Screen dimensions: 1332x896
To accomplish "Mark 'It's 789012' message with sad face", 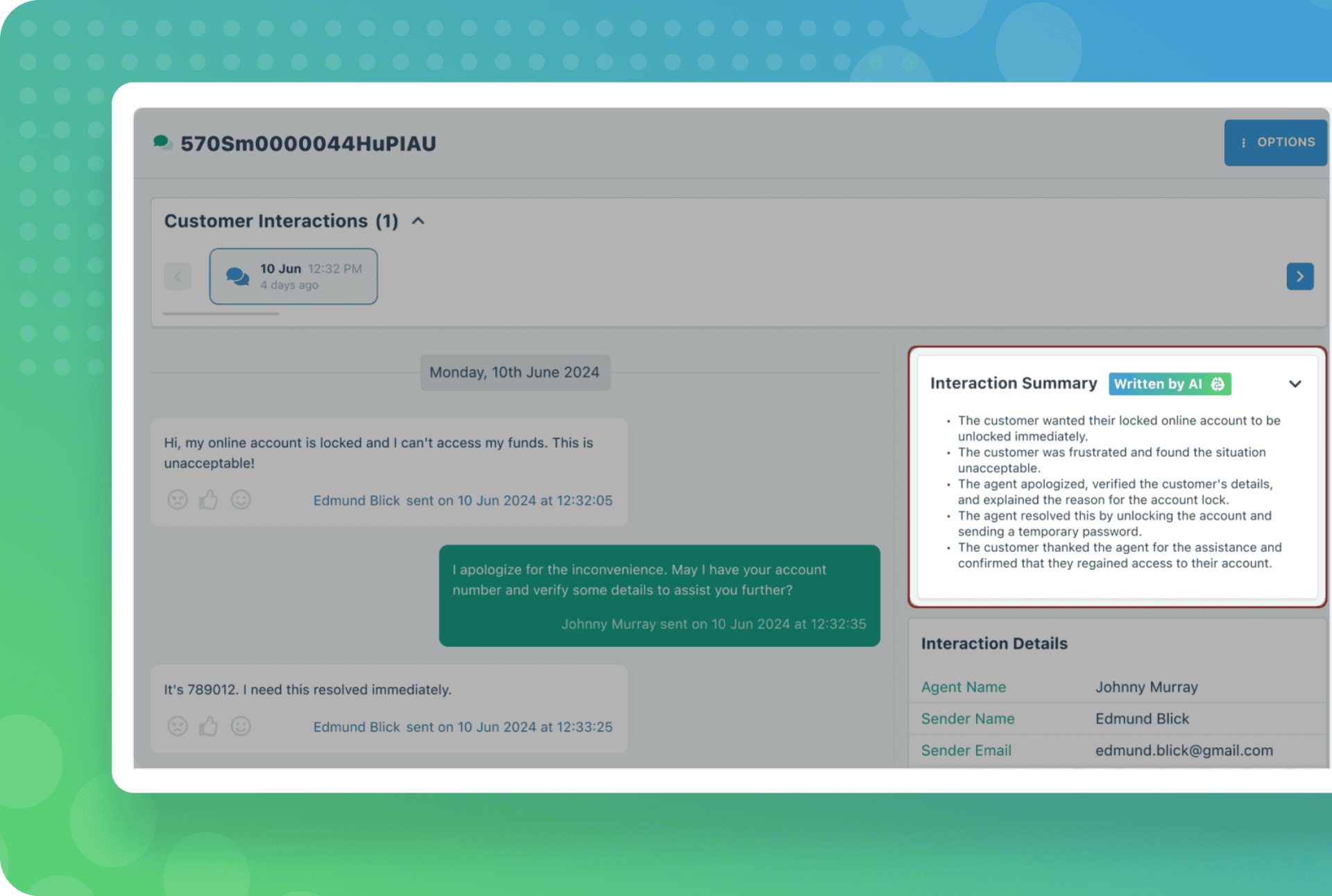I will tap(178, 726).
